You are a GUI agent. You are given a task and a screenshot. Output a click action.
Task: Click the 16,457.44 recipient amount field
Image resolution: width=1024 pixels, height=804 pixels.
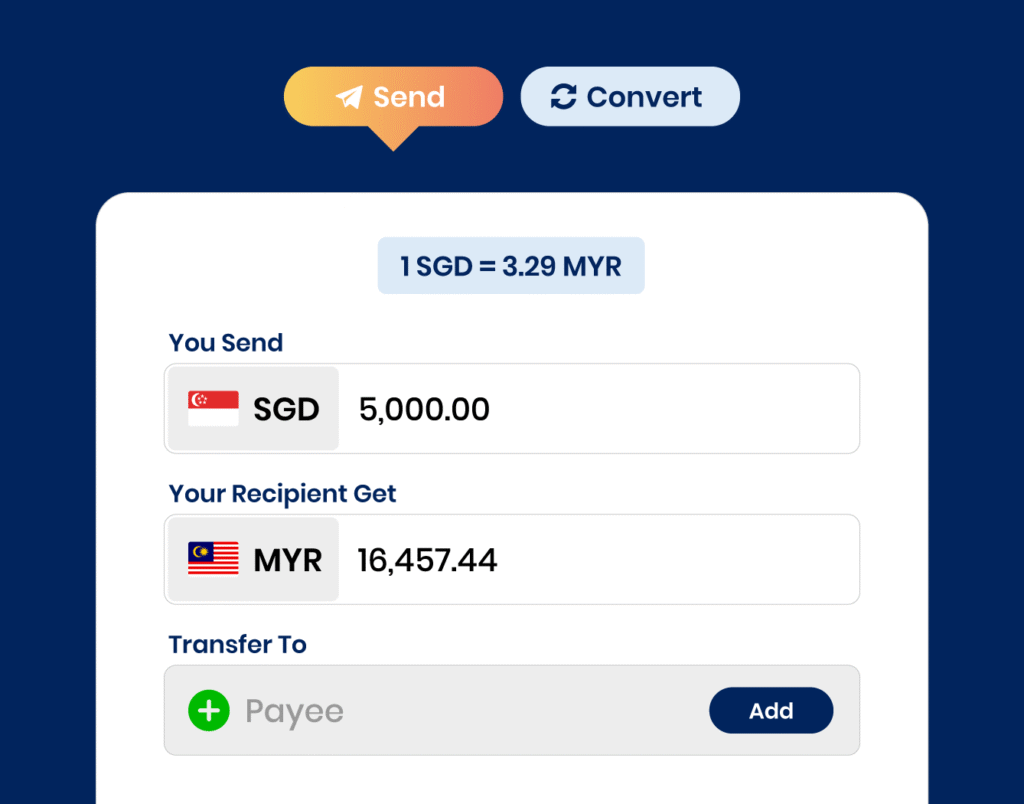point(598,559)
